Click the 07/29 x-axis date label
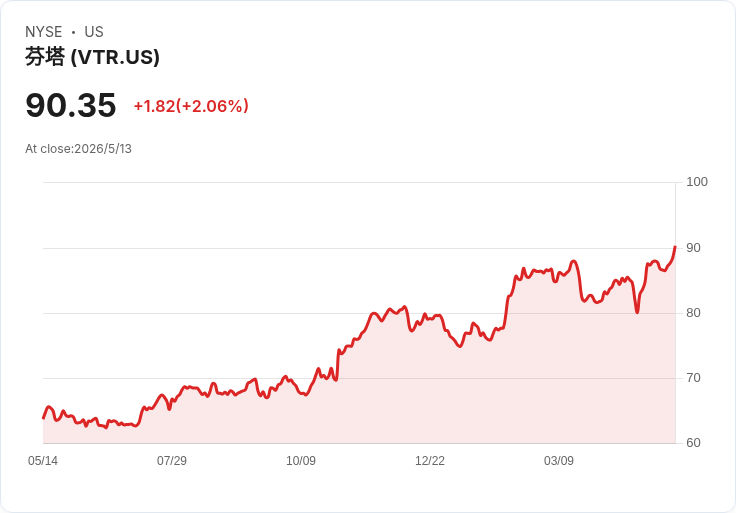 pos(172,460)
